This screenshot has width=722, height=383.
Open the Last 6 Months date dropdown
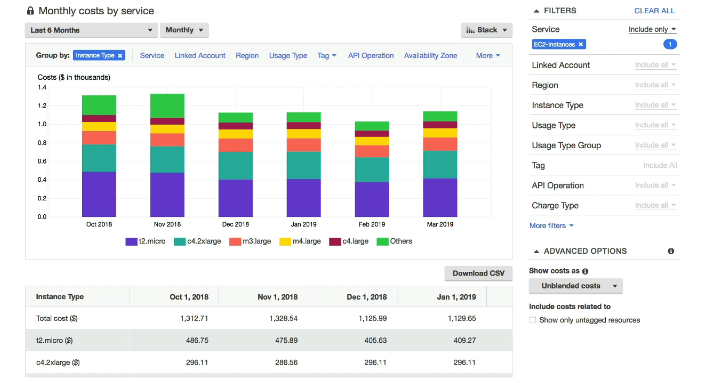tap(91, 30)
